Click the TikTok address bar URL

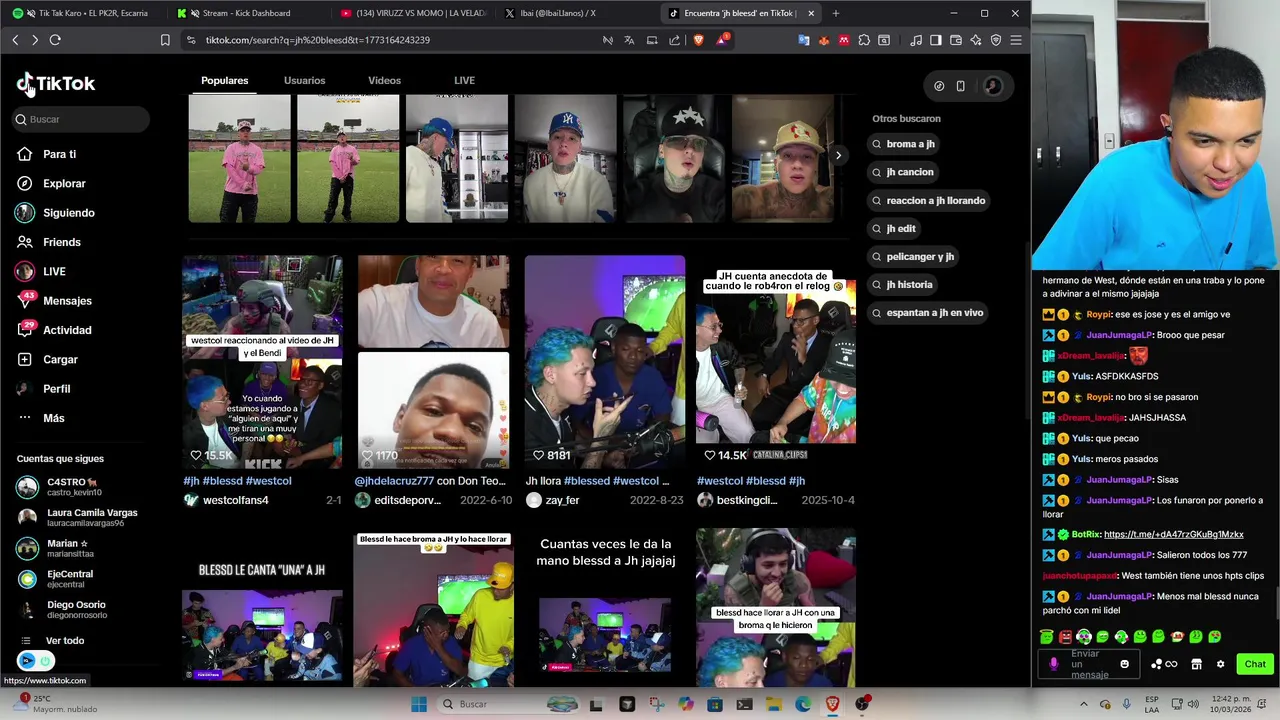318,40
